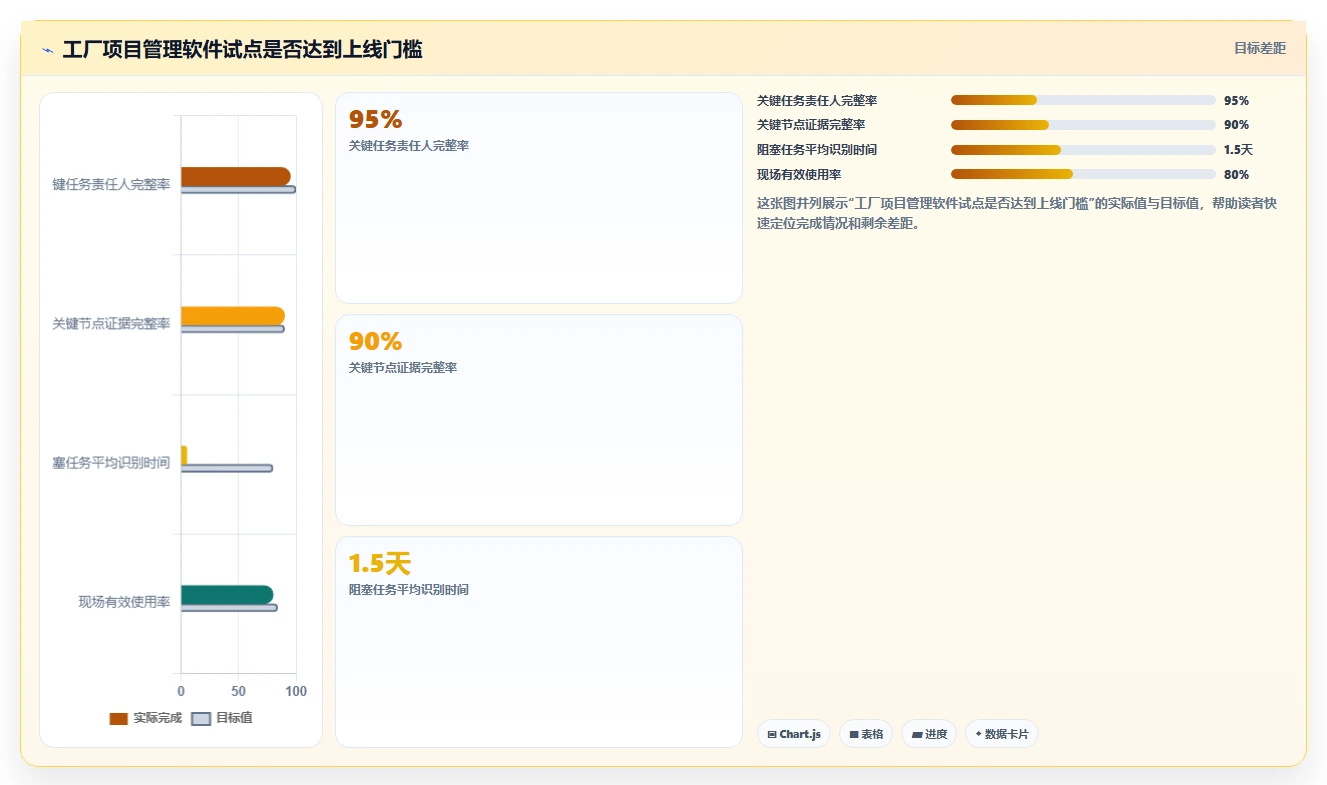The image size is (1327, 785).
Task: Click the 关键节点证据完整率 progress bar
Action: pyautogui.click(x=1083, y=125)
